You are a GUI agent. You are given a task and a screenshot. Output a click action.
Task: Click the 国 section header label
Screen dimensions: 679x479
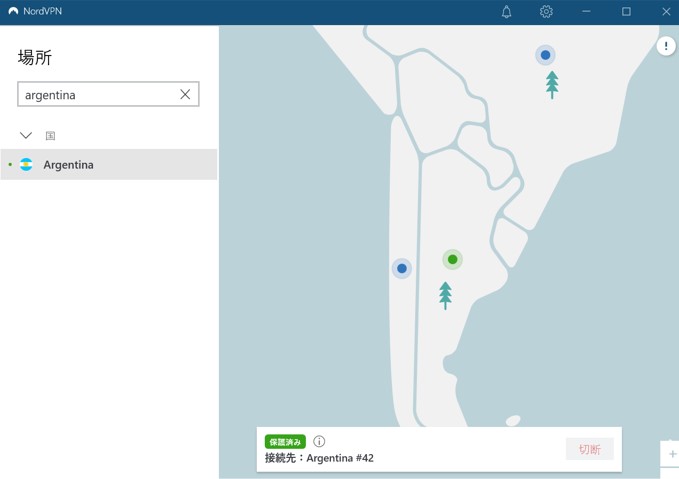click(x=50, y=135)
